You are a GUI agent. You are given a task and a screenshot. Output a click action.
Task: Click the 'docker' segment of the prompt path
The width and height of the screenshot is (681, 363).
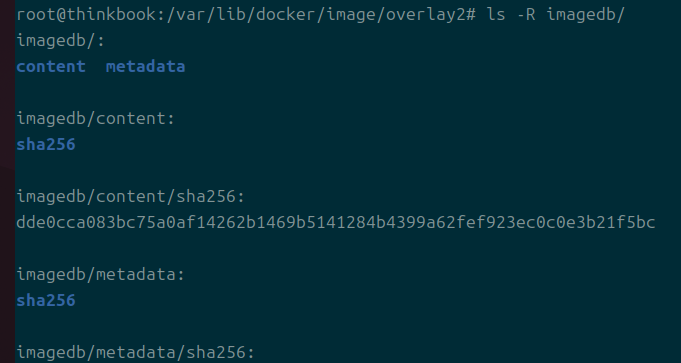pyautogui.click(x=284, y=14)
